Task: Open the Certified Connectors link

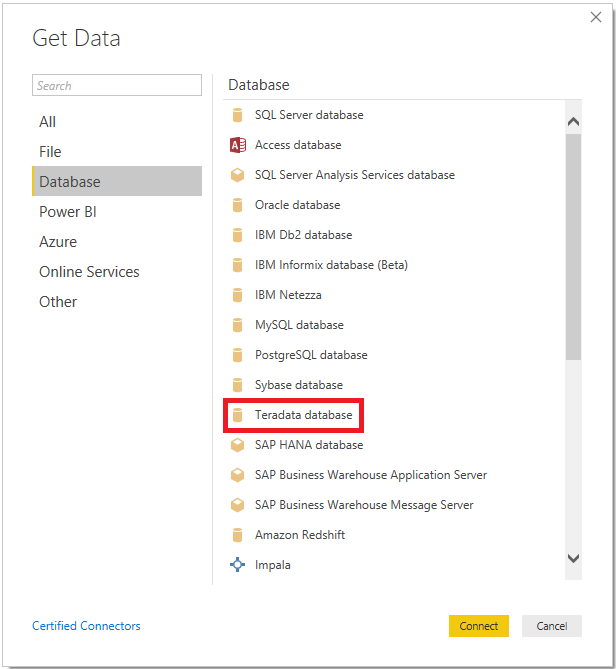Action: (86, 626)
